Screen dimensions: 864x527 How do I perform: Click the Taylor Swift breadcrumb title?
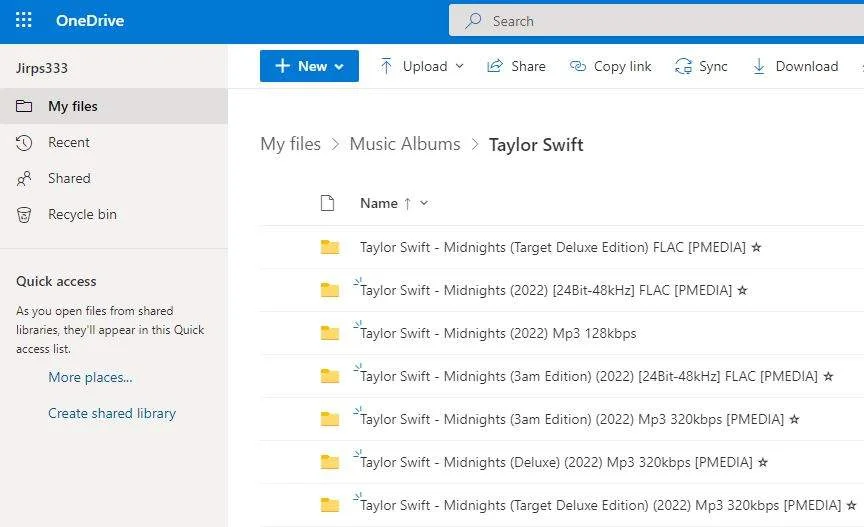[x=536, y=144]
